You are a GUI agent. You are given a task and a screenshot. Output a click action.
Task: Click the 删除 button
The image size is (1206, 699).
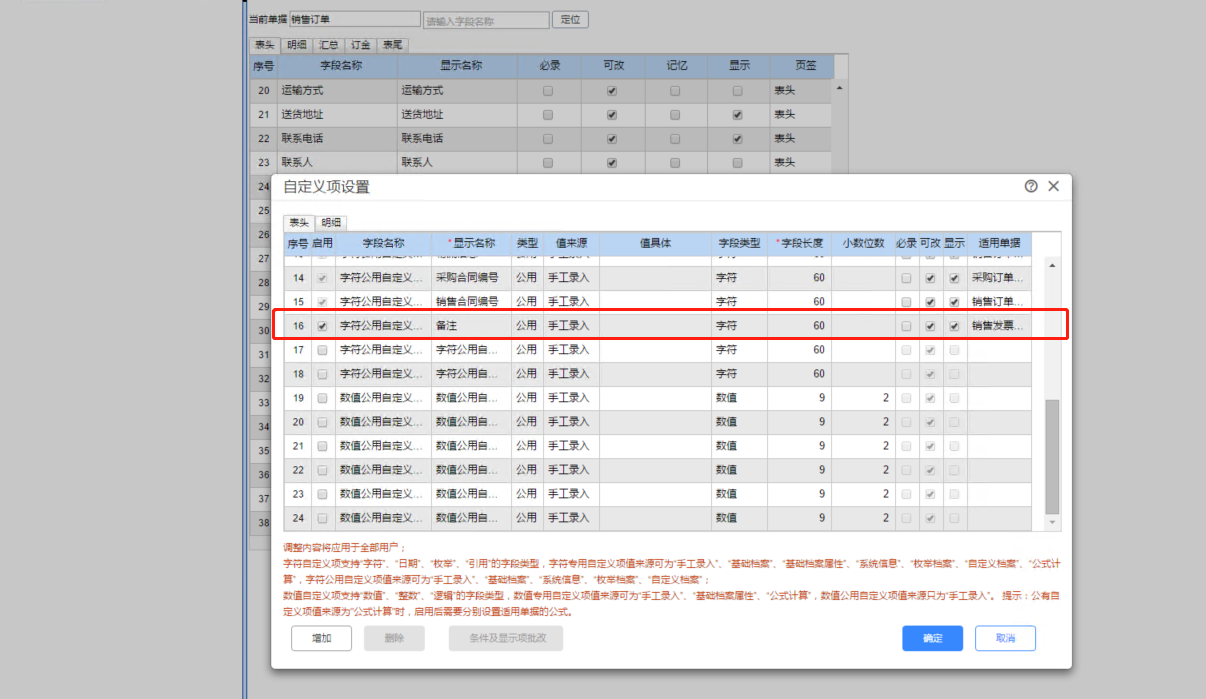(x=394, y=638)
